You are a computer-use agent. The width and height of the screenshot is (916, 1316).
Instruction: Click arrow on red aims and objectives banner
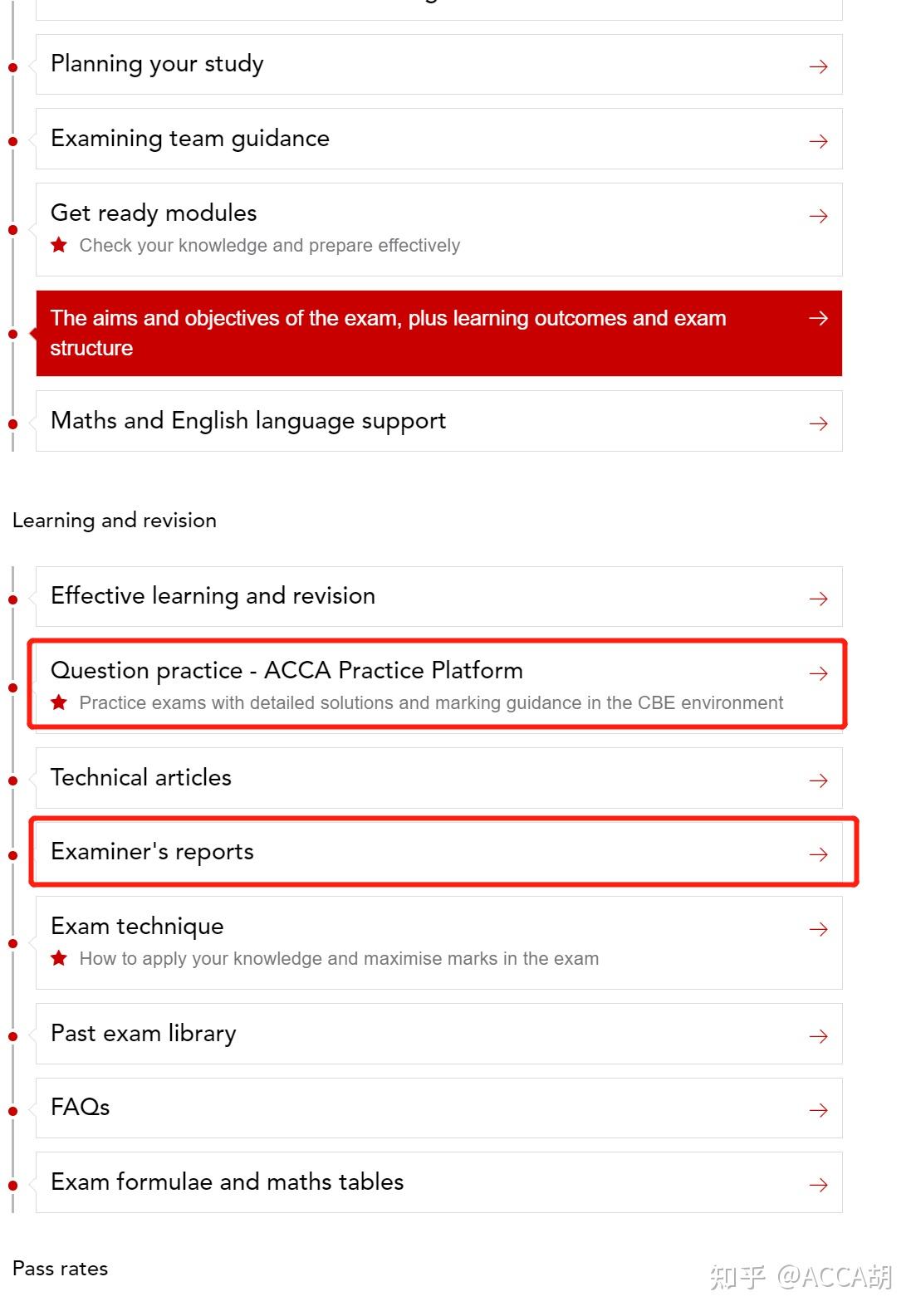click(x=818, y=318)
